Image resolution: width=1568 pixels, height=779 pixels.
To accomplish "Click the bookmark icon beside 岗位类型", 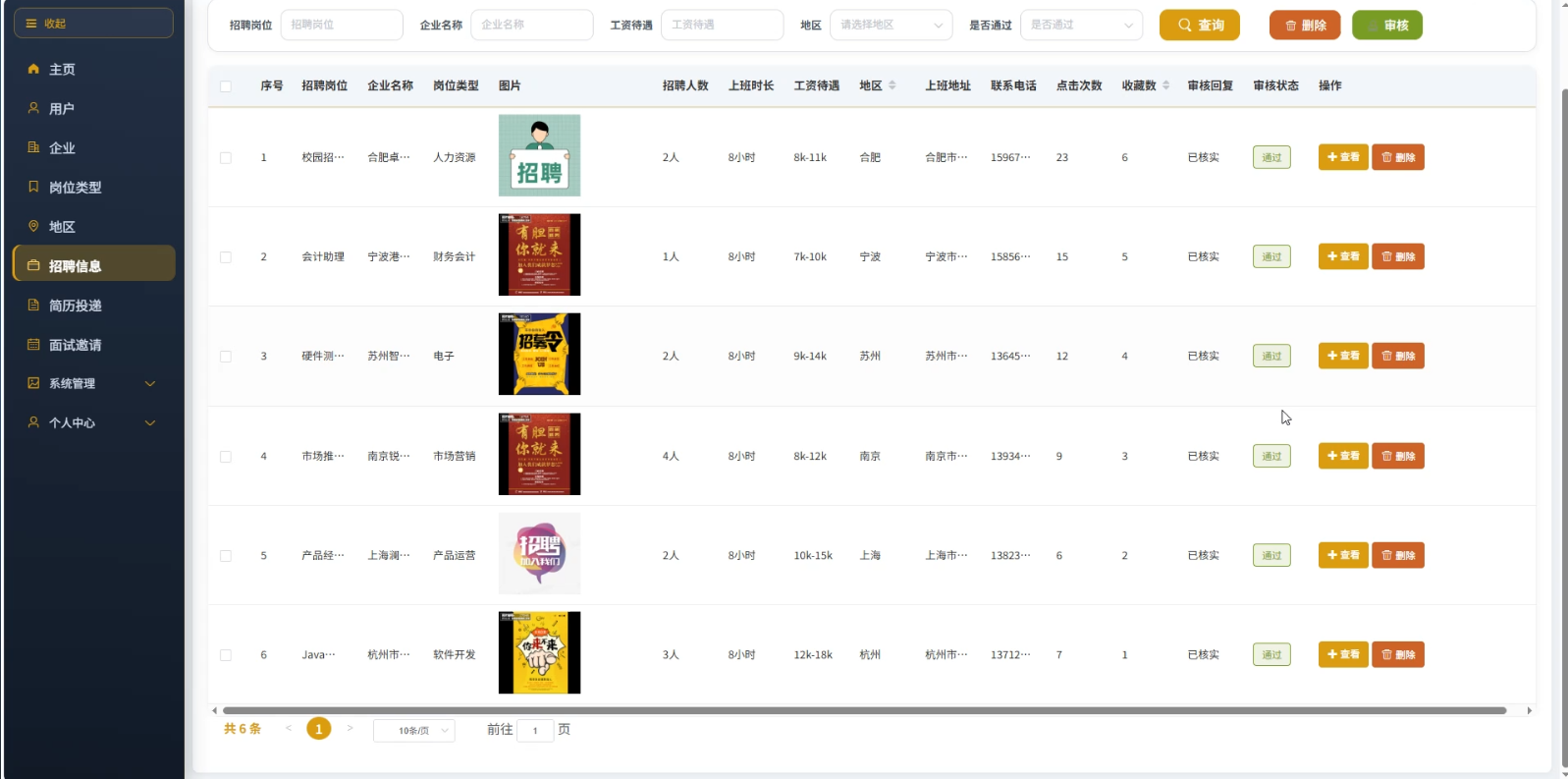I will (33, 187).
